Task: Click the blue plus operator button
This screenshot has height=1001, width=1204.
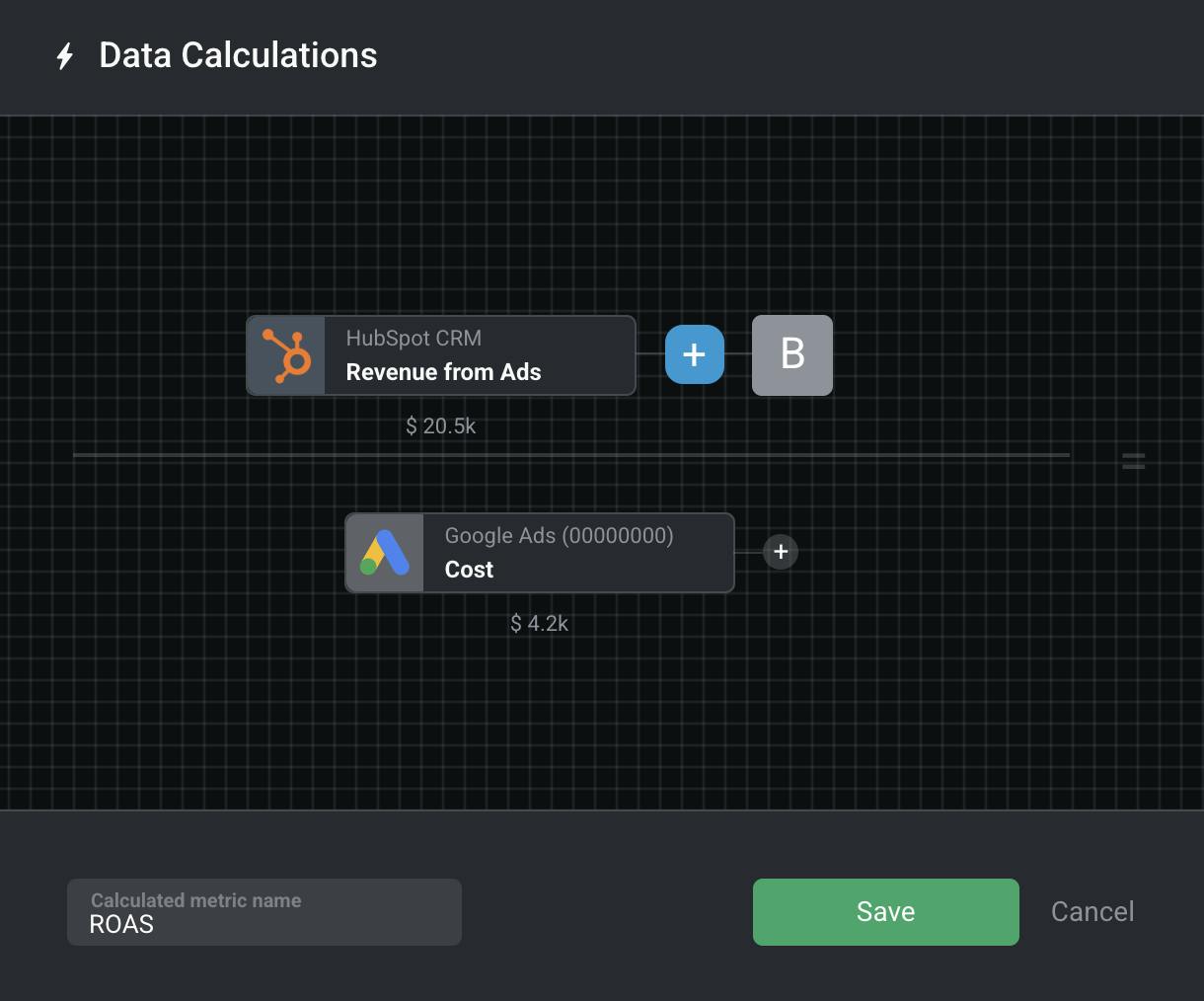Action: (695, 354)
